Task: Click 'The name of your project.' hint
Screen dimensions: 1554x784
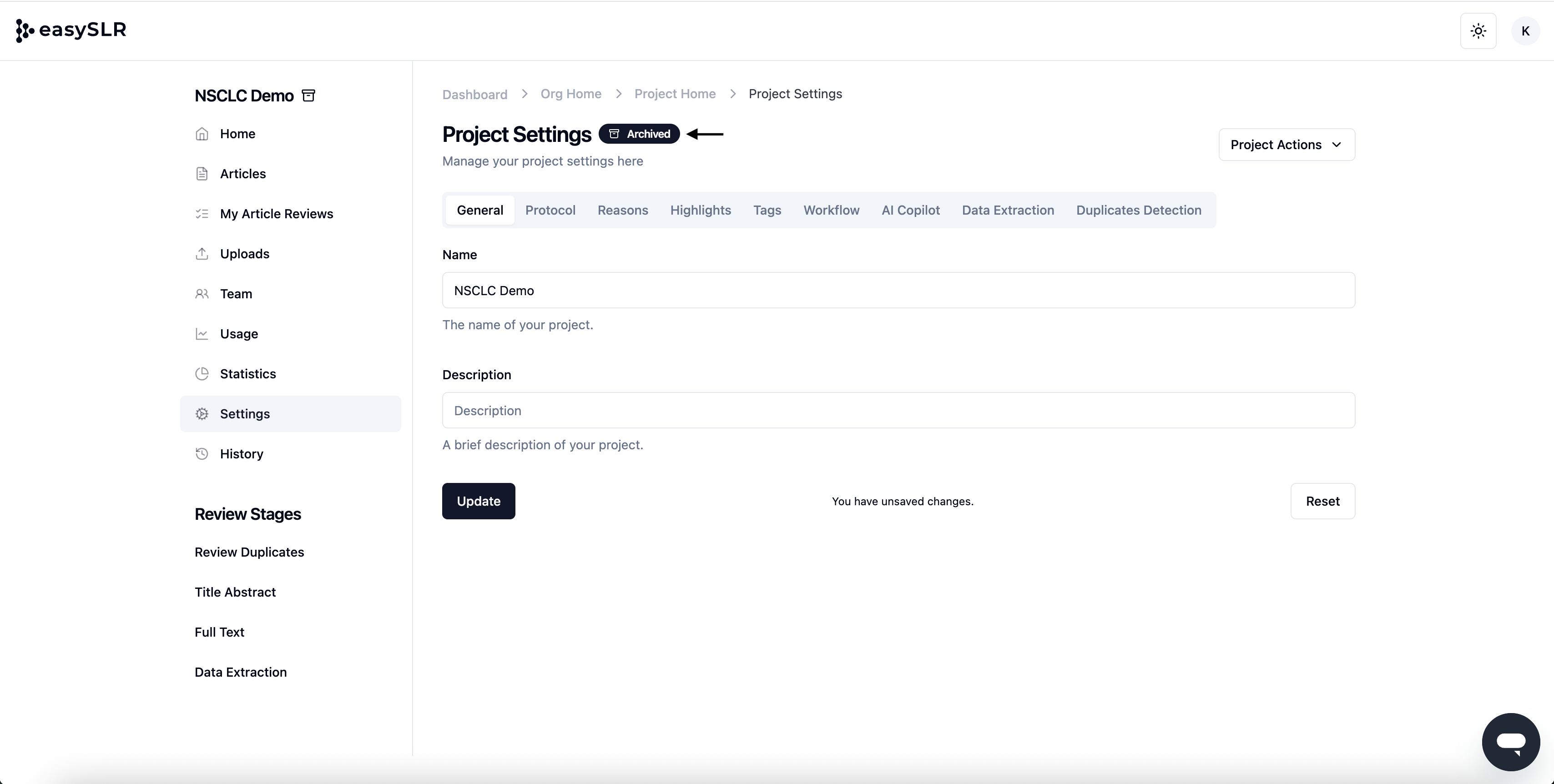Action: coord(518,324)
